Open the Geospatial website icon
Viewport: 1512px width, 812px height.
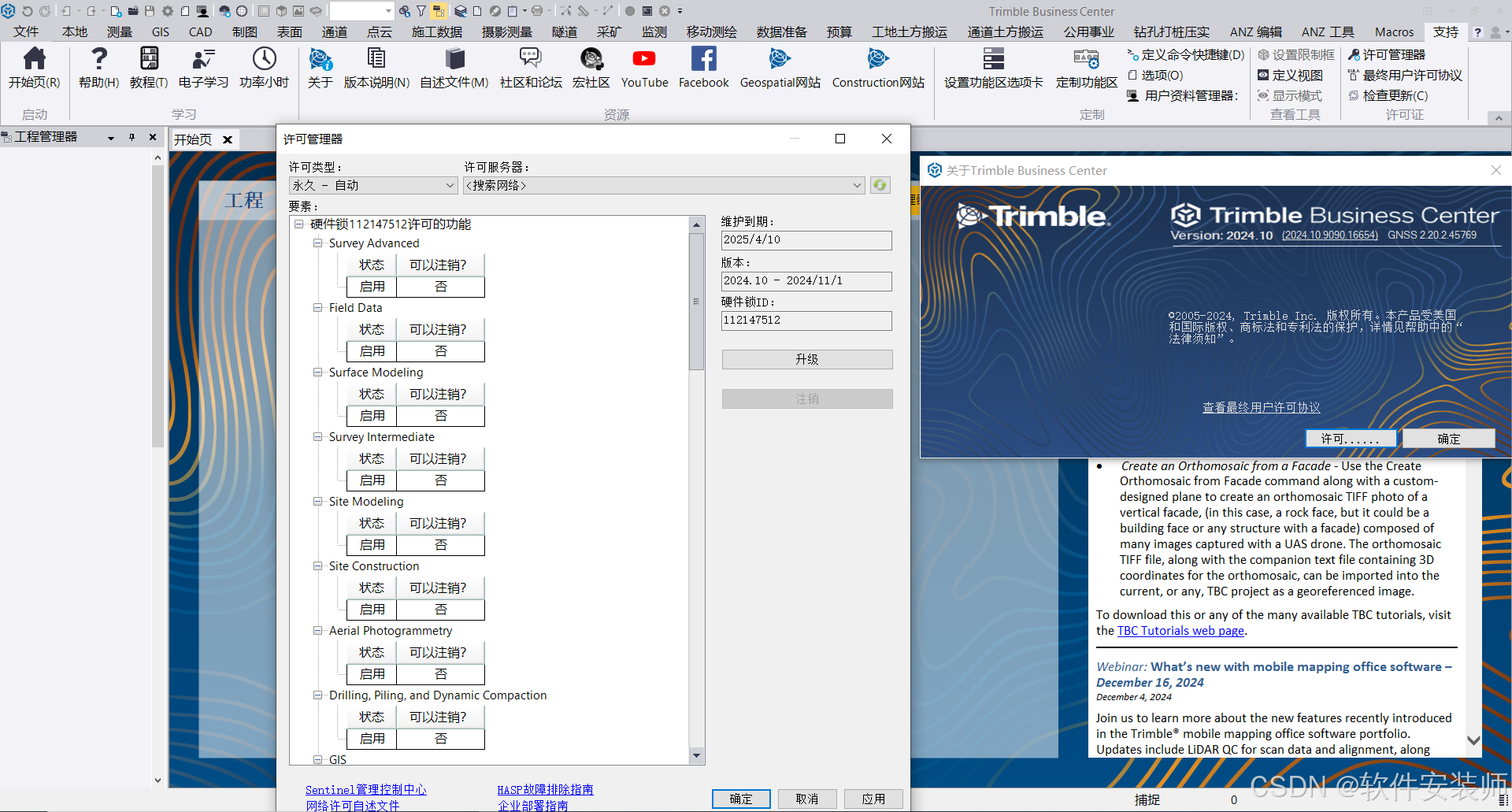point(780,59)
